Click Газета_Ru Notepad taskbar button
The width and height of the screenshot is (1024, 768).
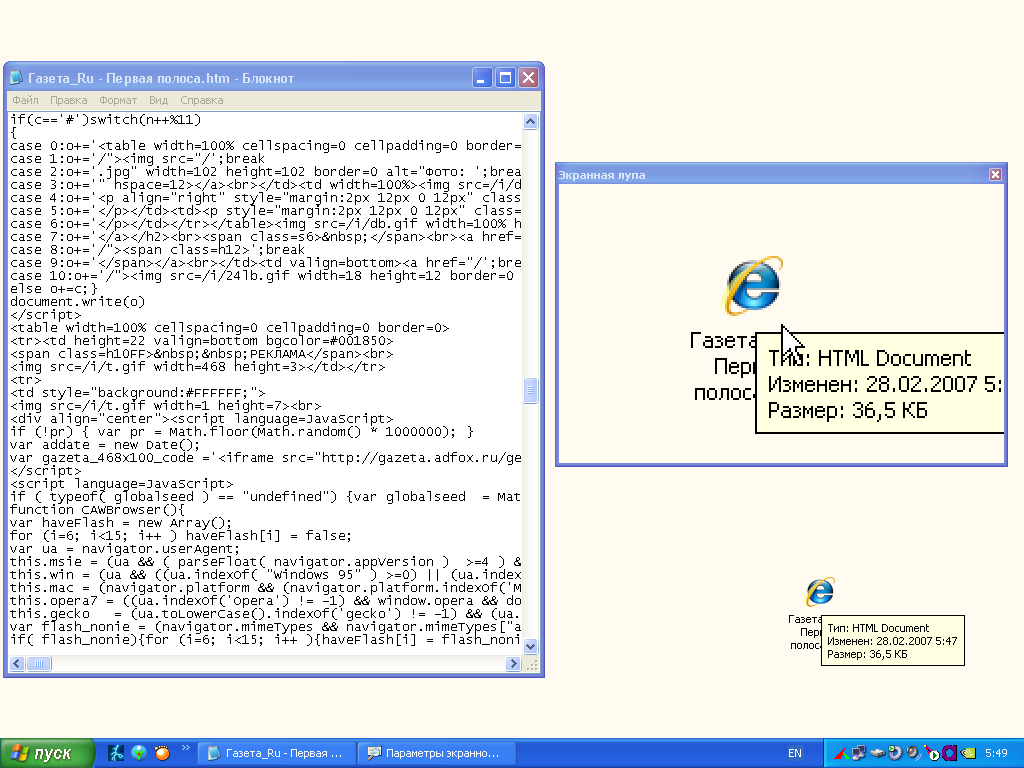coord(276,753)
